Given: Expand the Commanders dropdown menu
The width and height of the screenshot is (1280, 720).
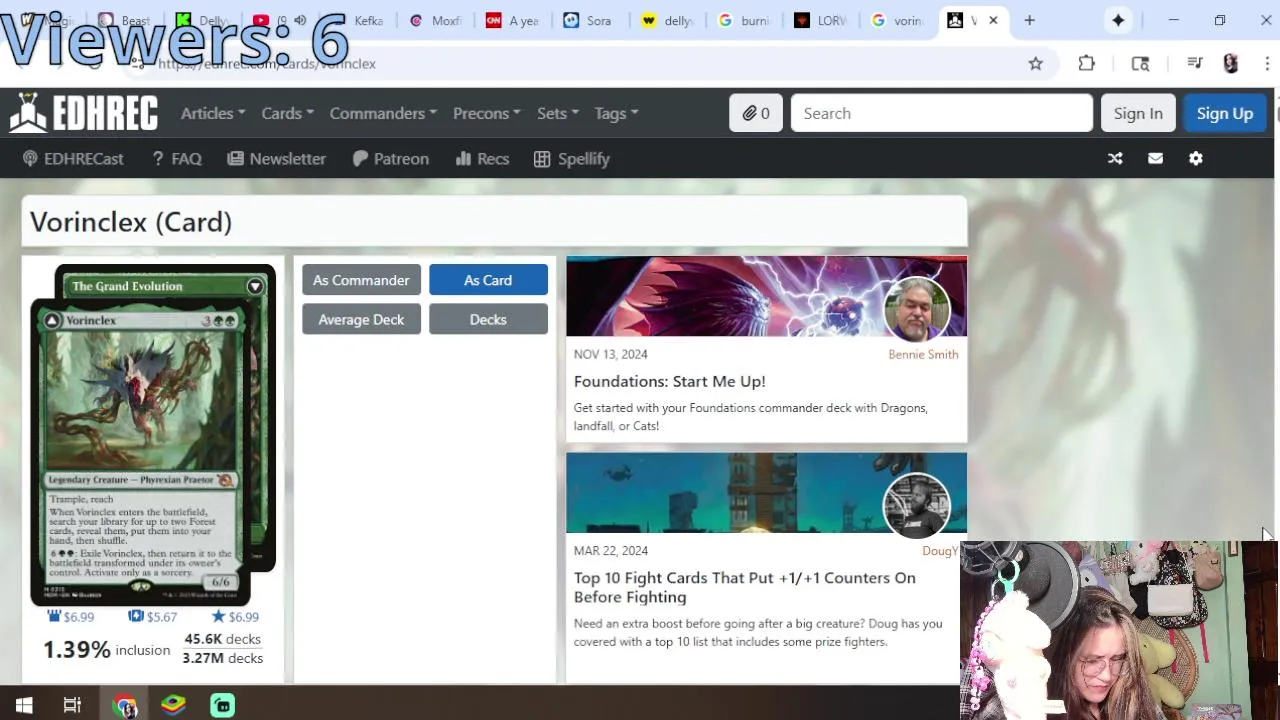Looking at the screenshot, I should 383,113.
